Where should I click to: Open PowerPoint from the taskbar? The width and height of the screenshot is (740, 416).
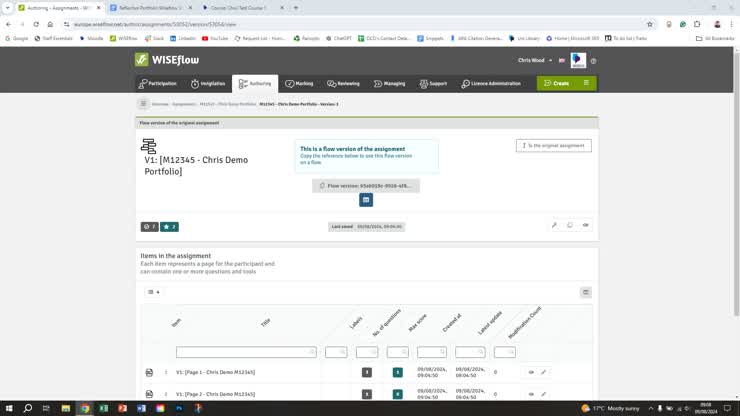123,408
